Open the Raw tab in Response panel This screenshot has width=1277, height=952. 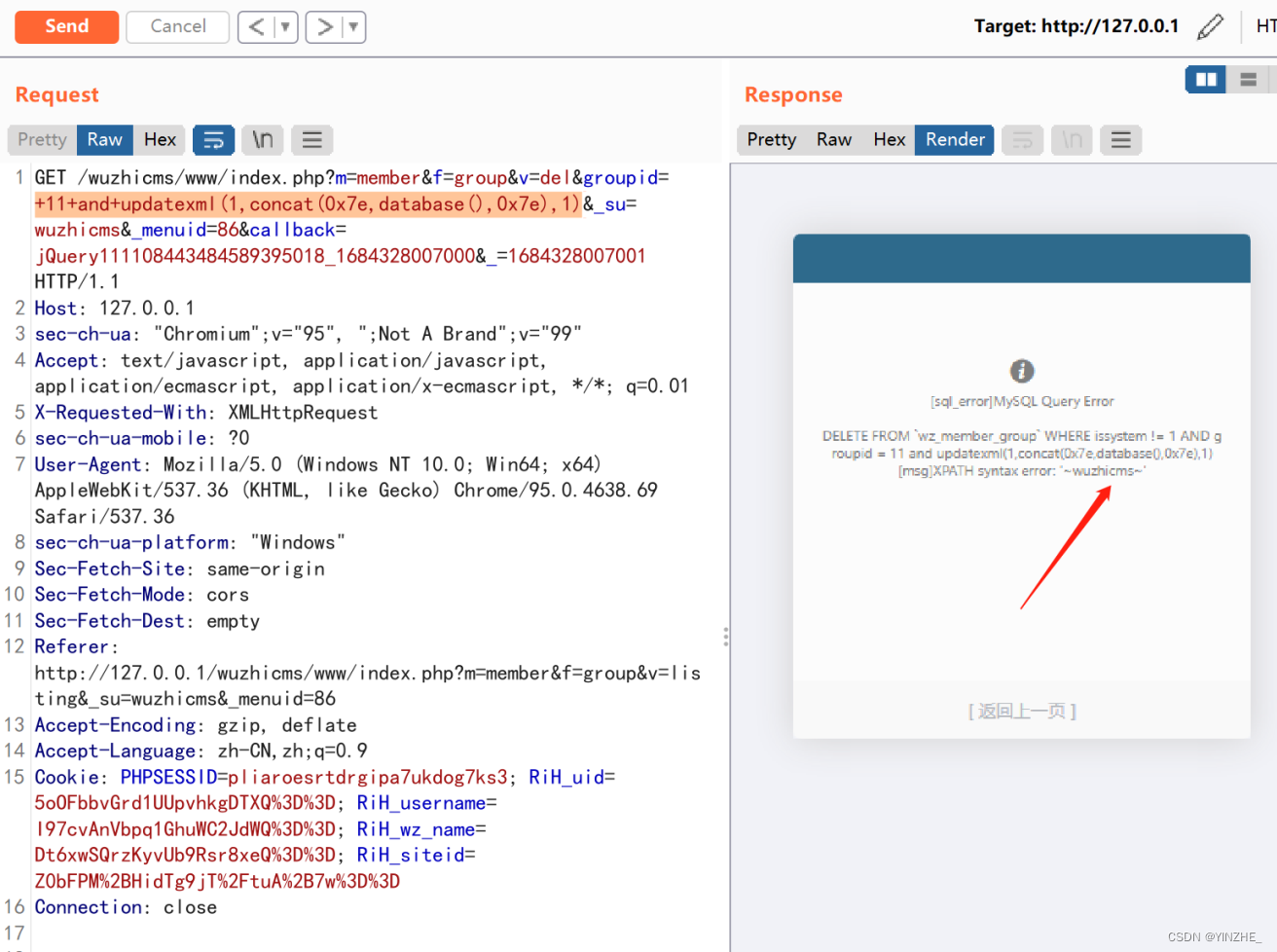(x=834, y=140)
